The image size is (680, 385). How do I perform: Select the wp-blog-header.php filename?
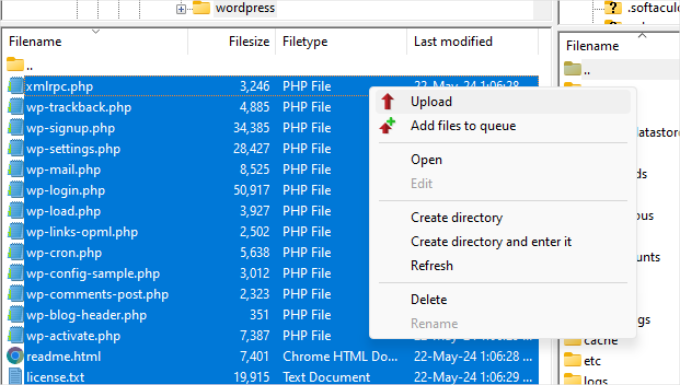87,315
